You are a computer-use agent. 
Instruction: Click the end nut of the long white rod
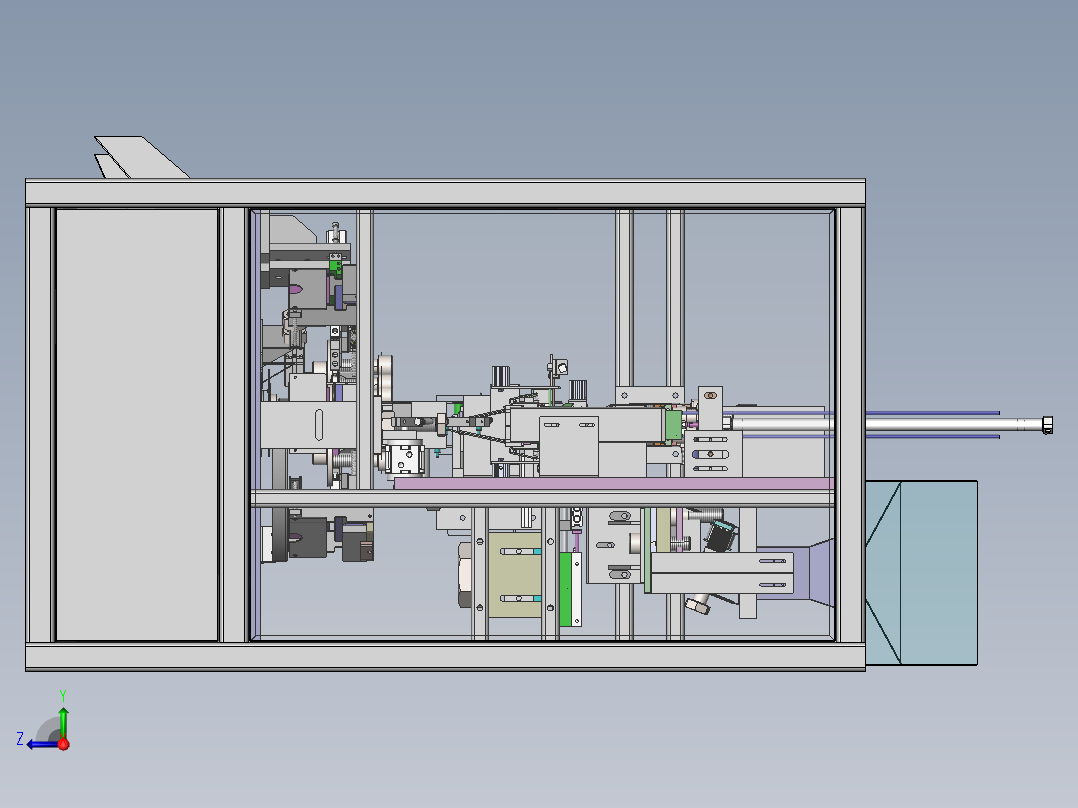[1047, 425]
